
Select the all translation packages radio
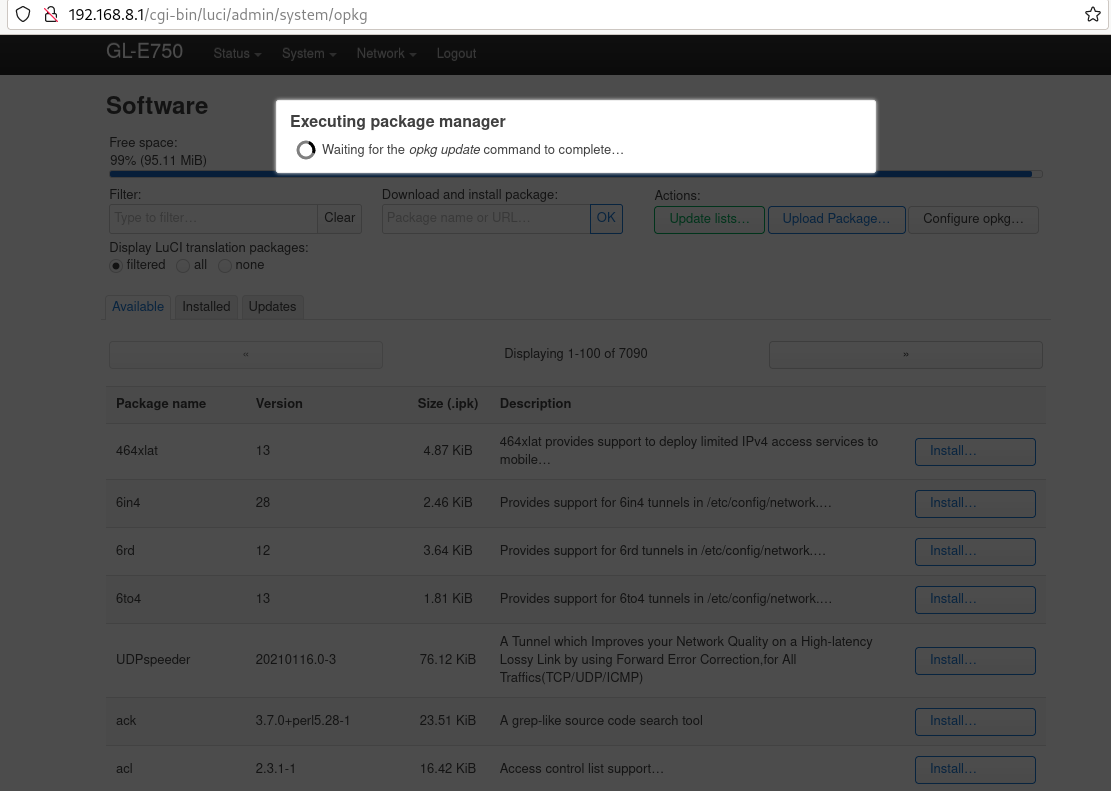point(183,266)
